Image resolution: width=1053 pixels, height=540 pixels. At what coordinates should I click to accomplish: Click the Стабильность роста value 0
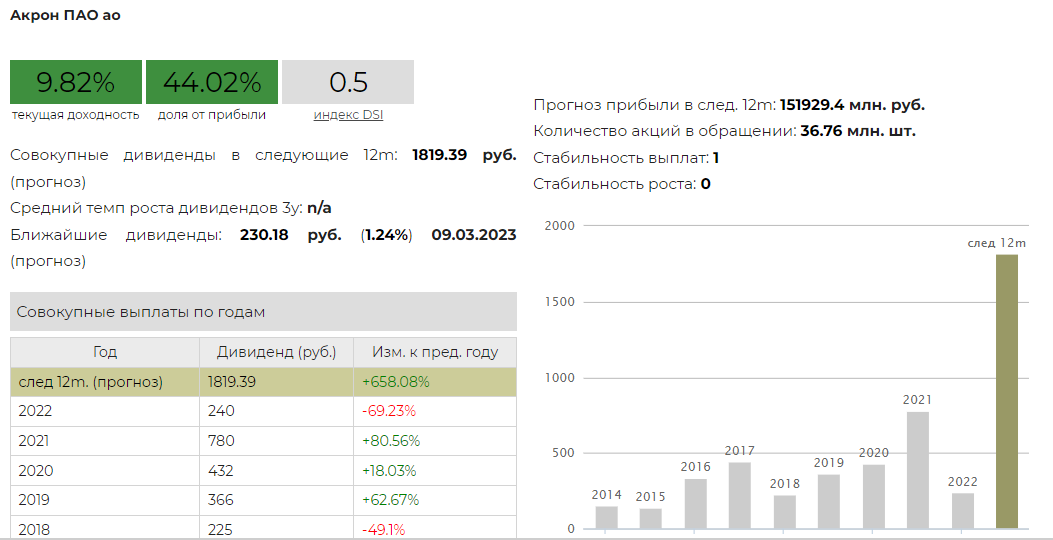pos(705,184)
